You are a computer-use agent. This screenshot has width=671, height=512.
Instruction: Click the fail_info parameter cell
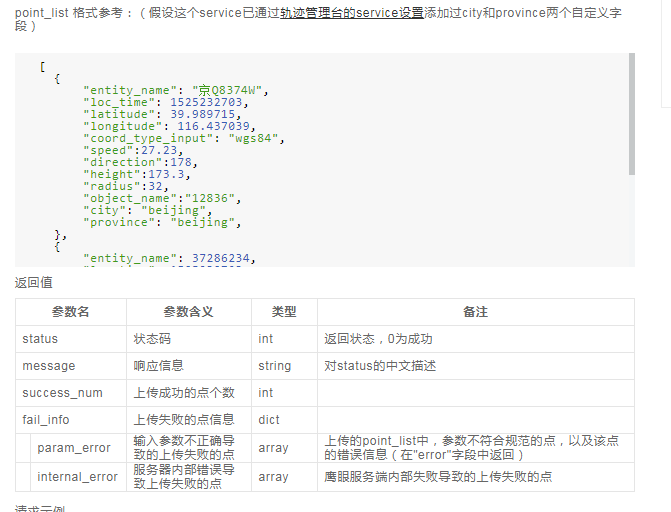(71, 420)
